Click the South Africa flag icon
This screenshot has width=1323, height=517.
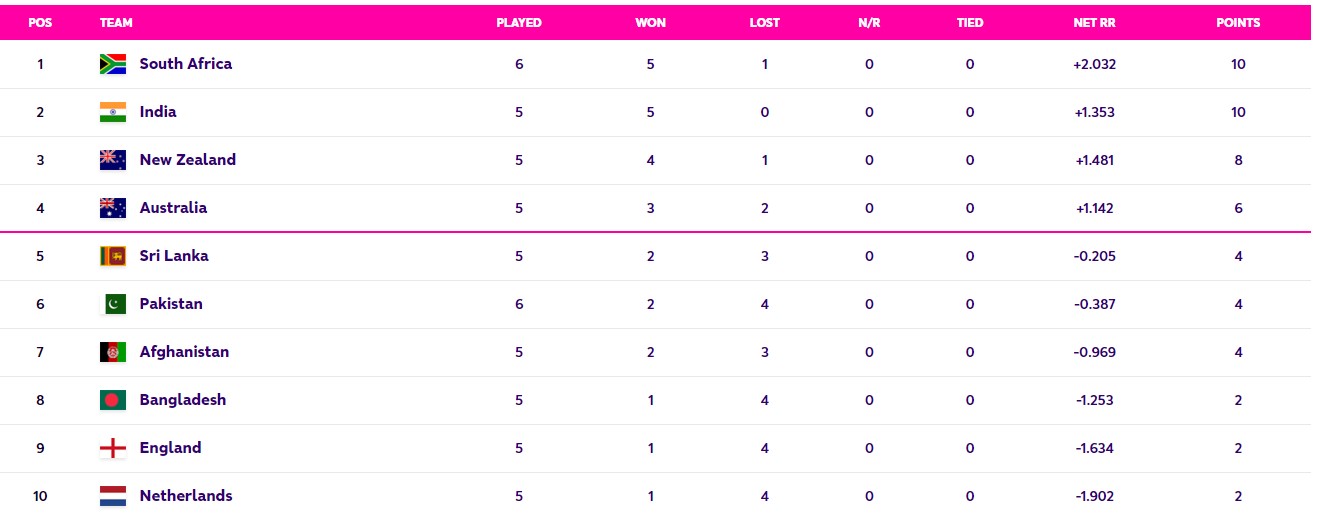coord(113,64)
